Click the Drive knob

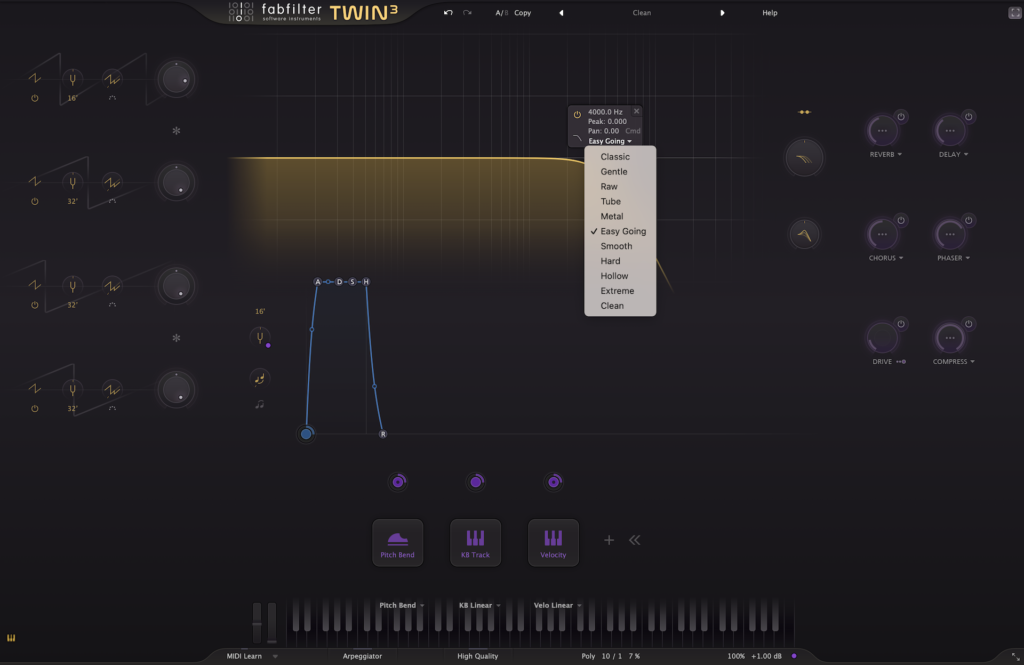[x=881, y=338]
